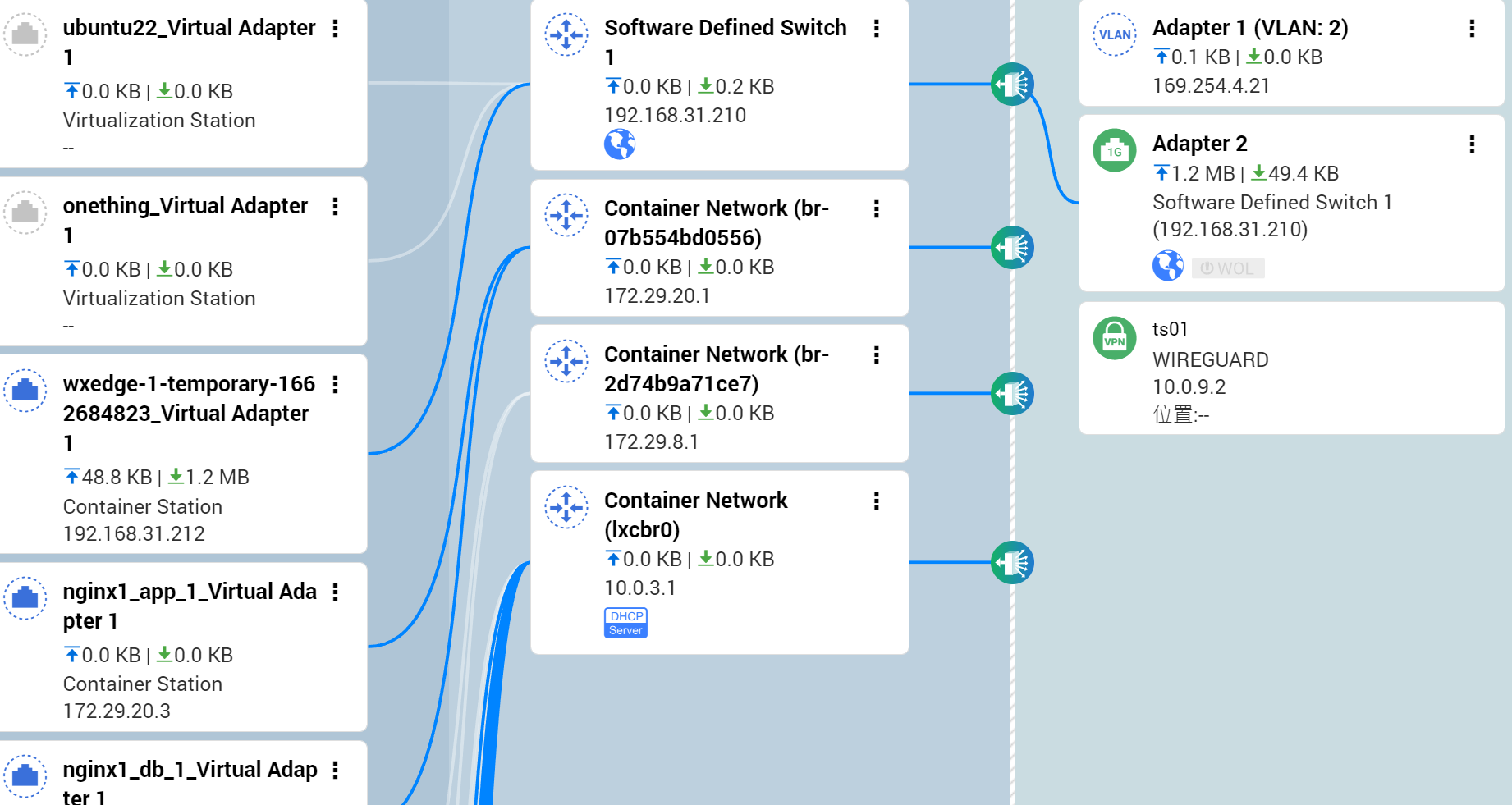Click the grey adapter icon for ubuntu22_Virtual Adapter
The height and width of the screenshot is (805, 1512).
(x=25, y=34)
